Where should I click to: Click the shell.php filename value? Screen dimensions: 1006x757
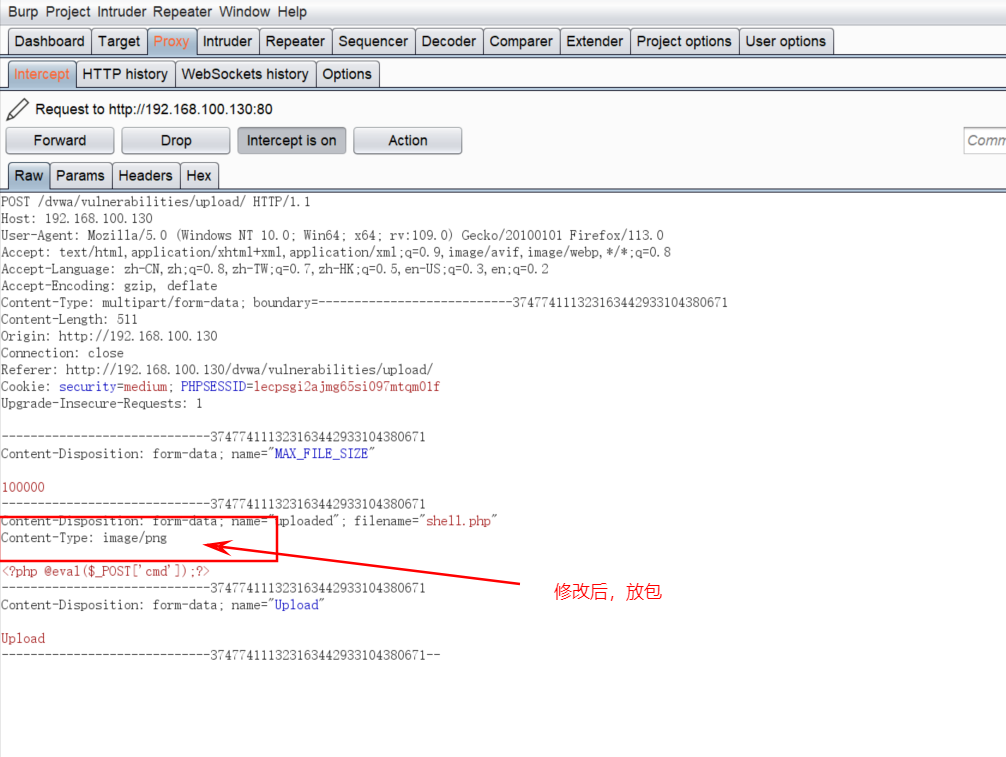459,521
